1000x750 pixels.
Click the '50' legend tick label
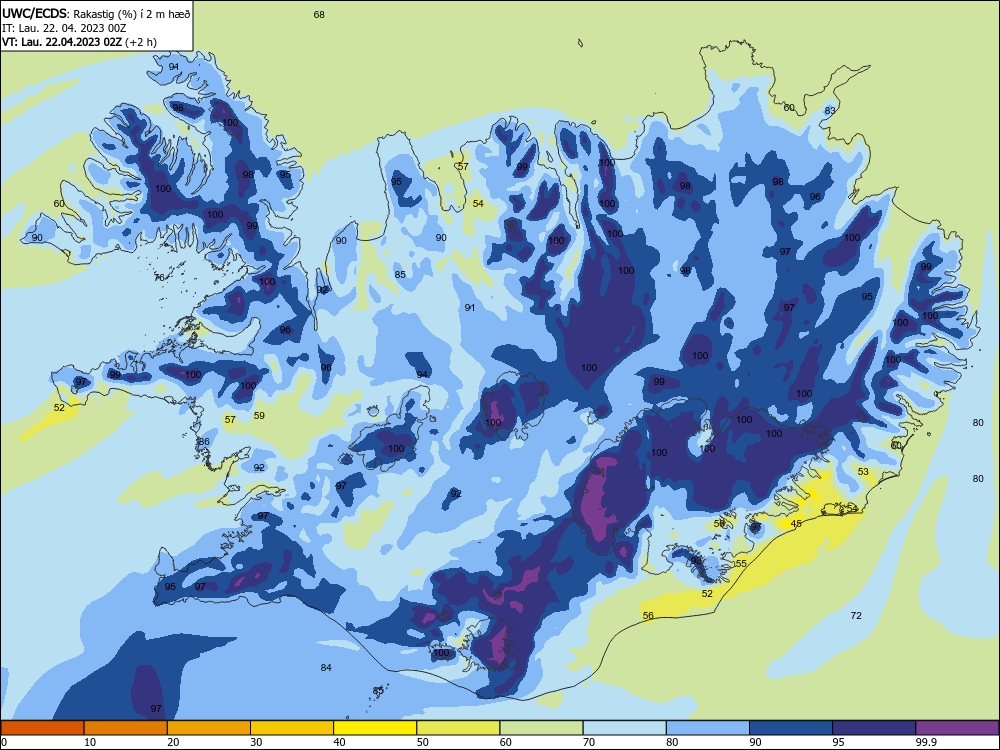[423, 742]
